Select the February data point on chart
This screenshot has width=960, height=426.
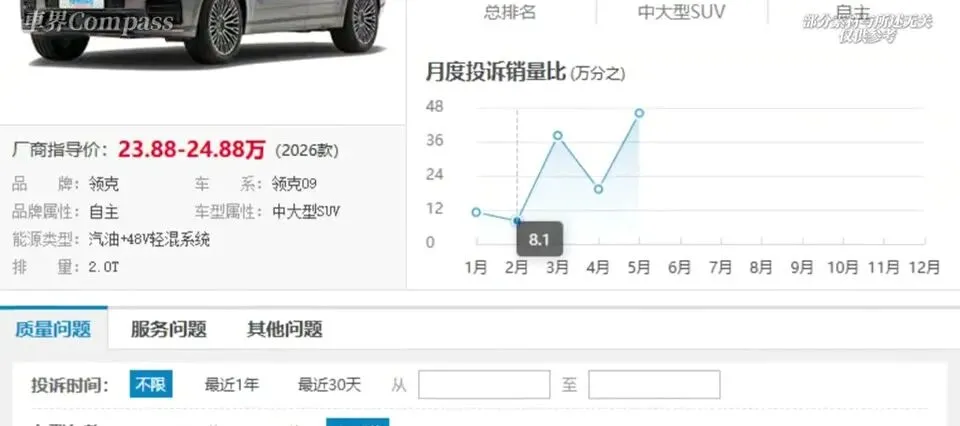point(517,220)
